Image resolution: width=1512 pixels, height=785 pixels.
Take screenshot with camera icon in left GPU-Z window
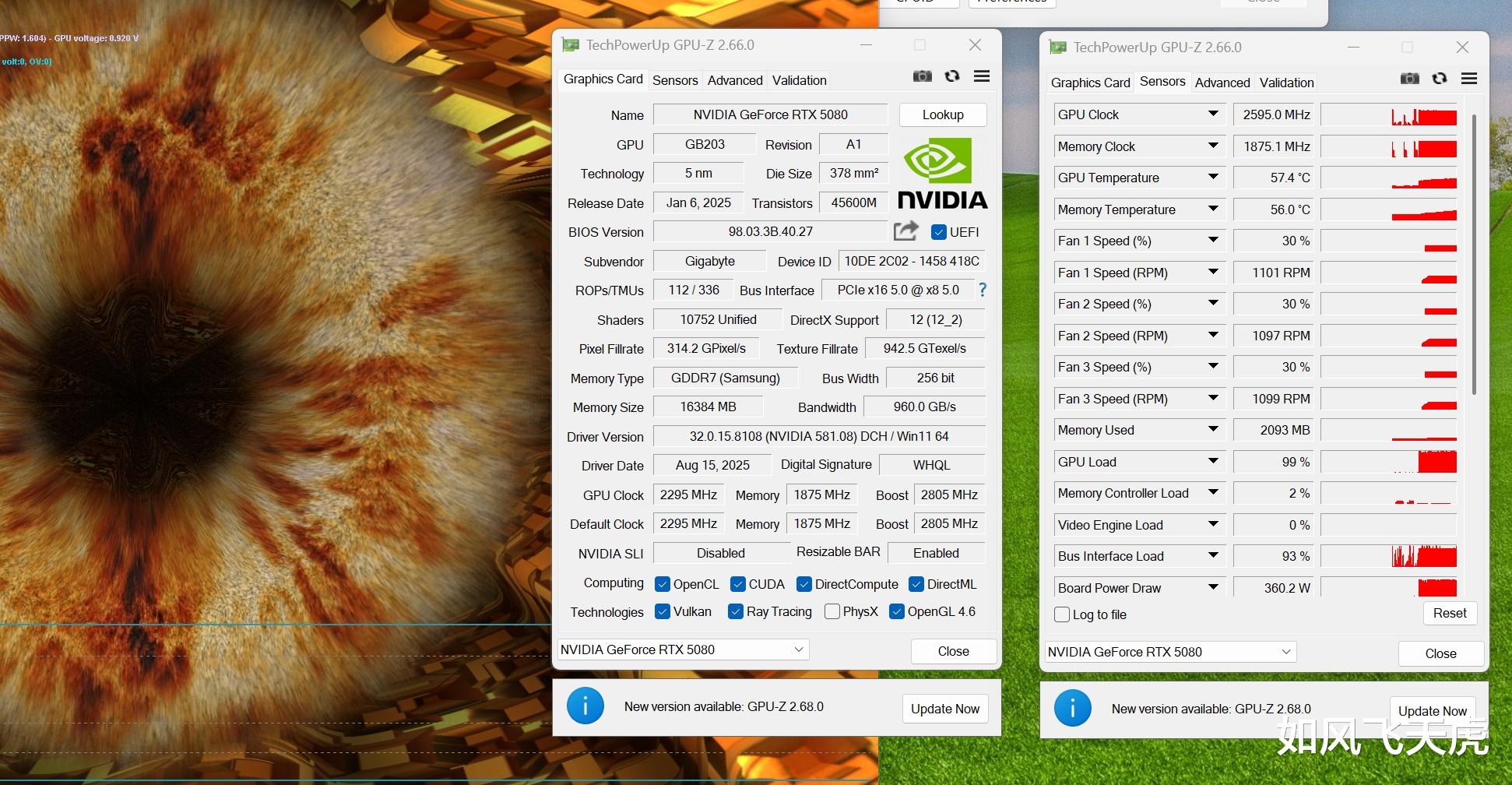point(922,76)
